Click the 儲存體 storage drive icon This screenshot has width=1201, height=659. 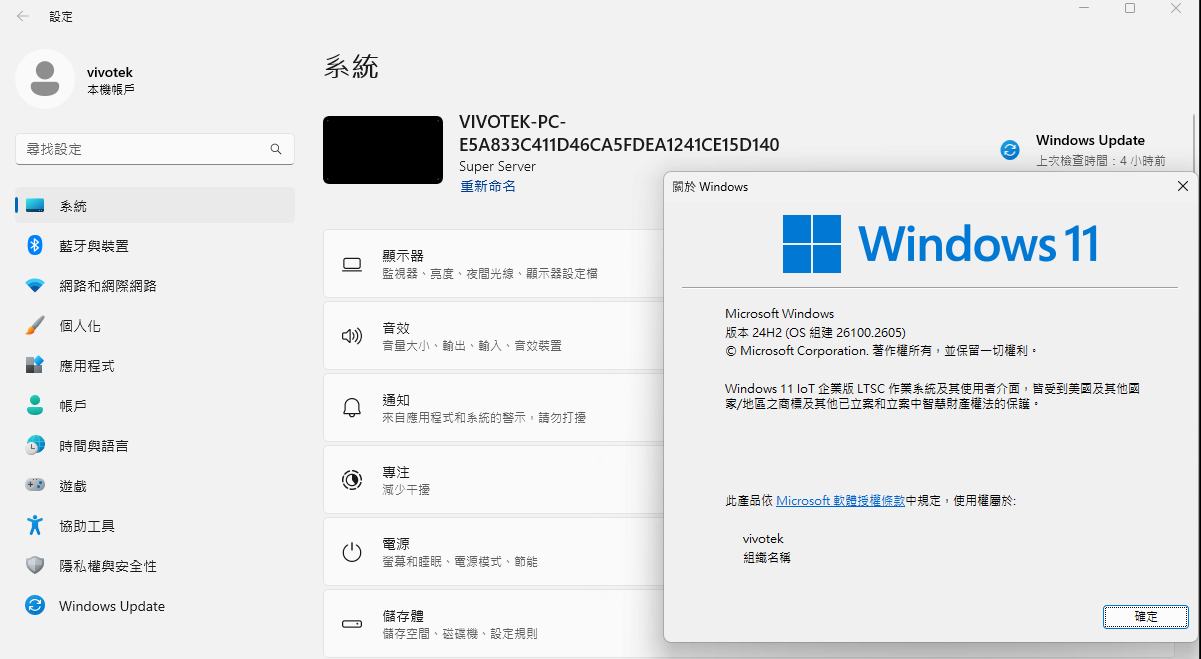click(x=352, y=624)
